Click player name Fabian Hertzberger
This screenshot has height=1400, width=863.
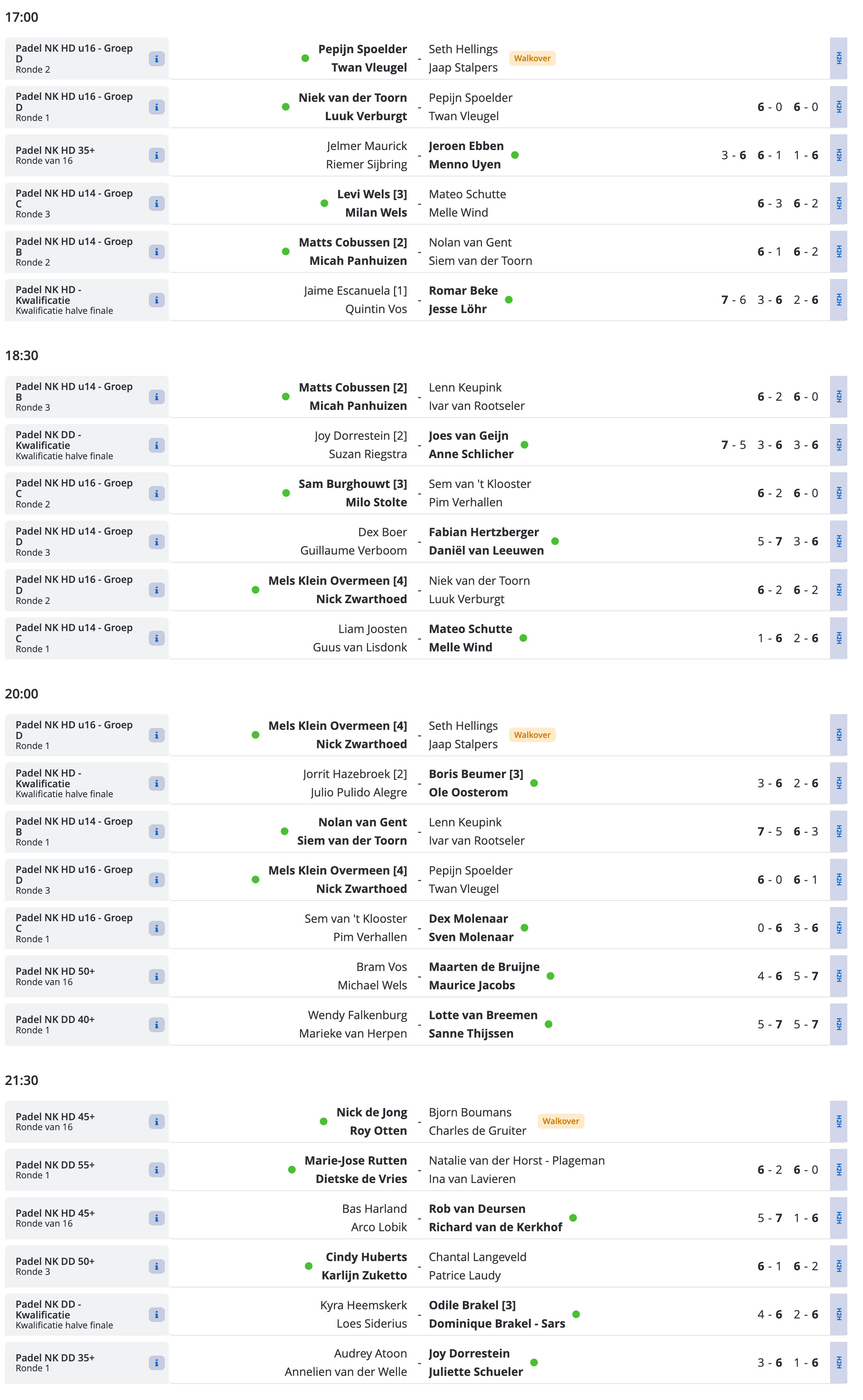[484, 532]
